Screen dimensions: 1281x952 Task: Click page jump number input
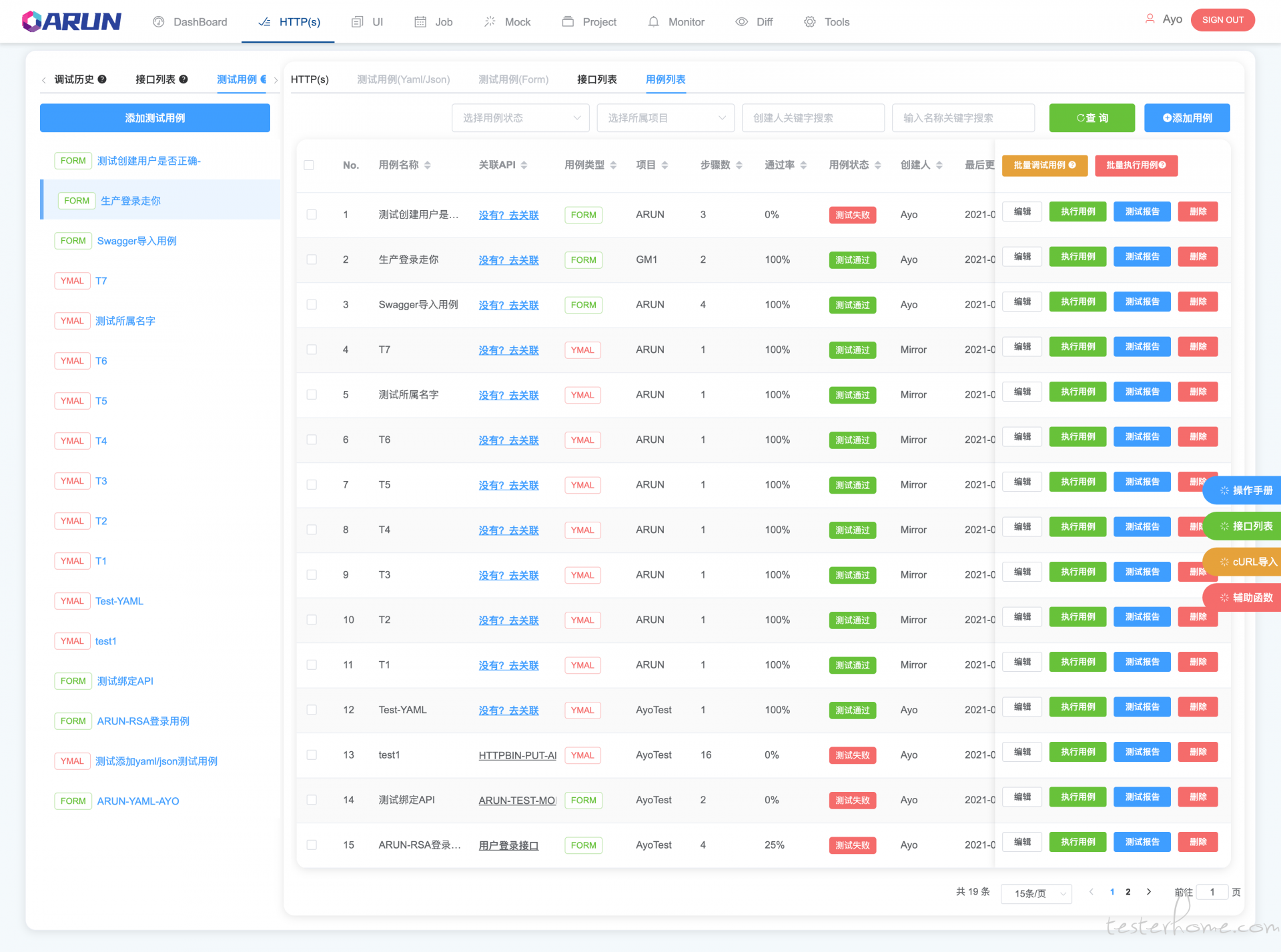(1212, 892)
